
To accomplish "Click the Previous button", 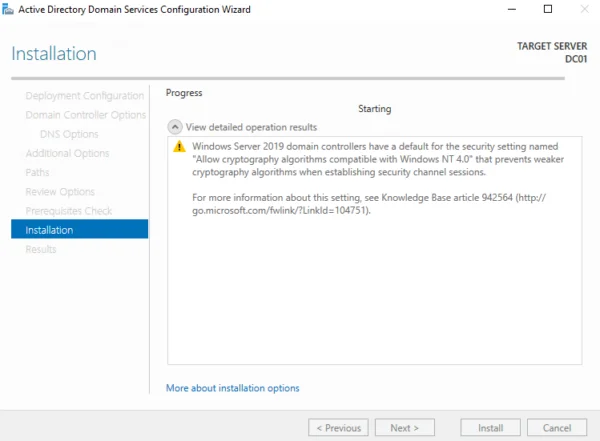I will (x=338, y=427).
